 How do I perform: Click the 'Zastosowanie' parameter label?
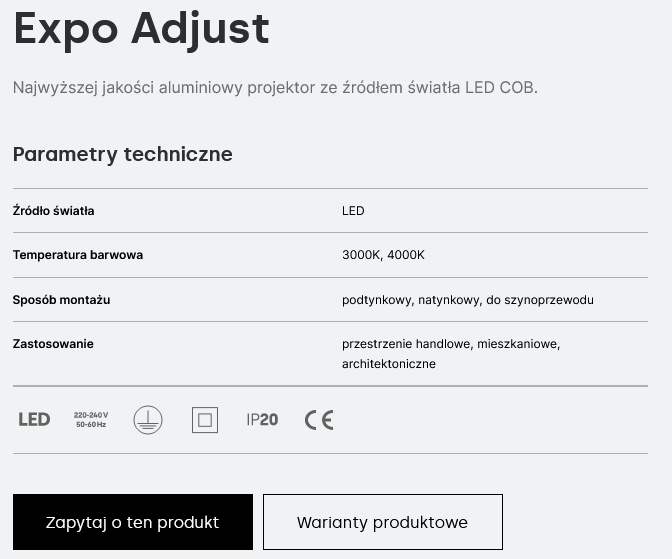[x=53, y=344]
